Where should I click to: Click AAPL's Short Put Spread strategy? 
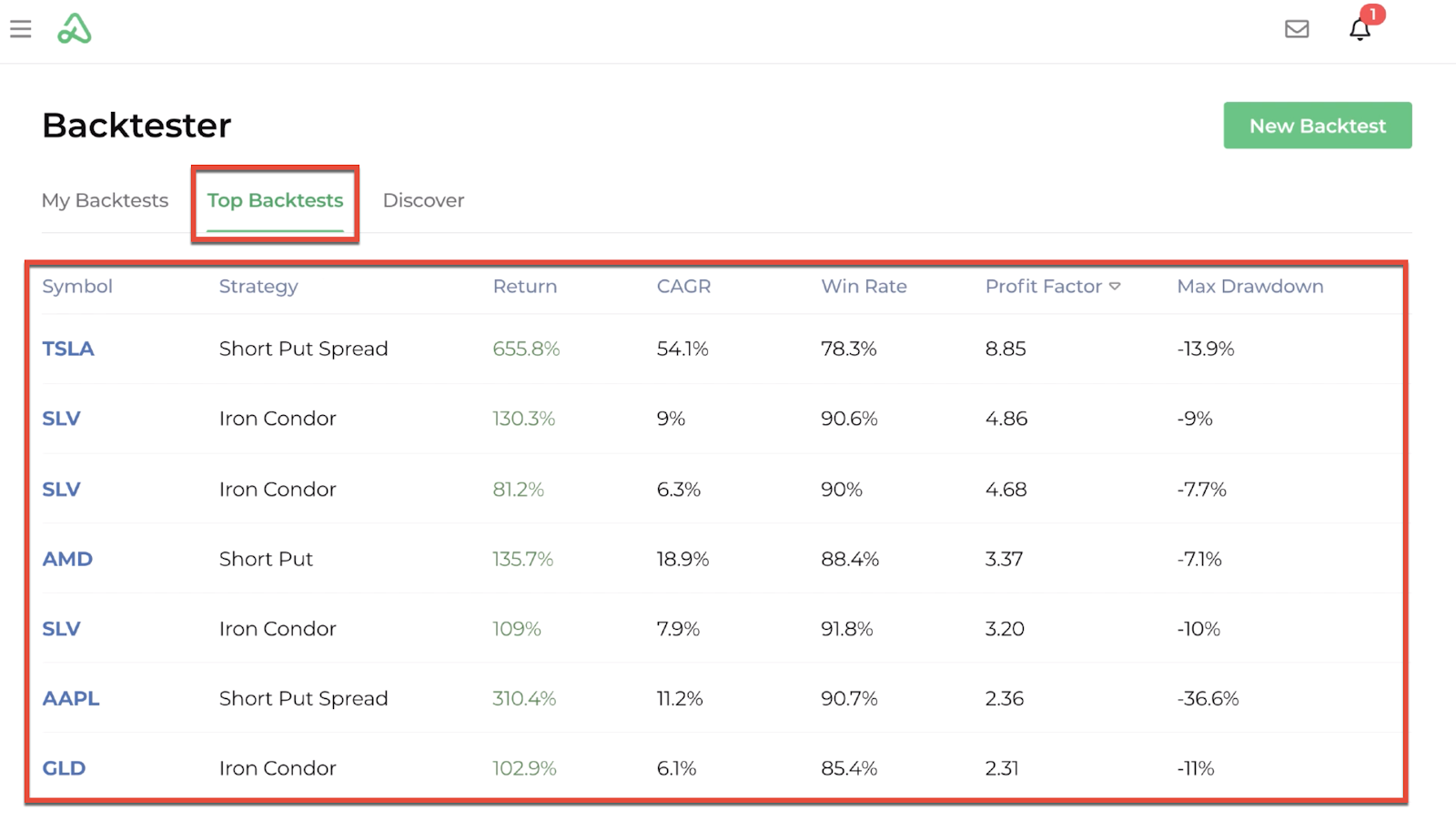(303, 698)
